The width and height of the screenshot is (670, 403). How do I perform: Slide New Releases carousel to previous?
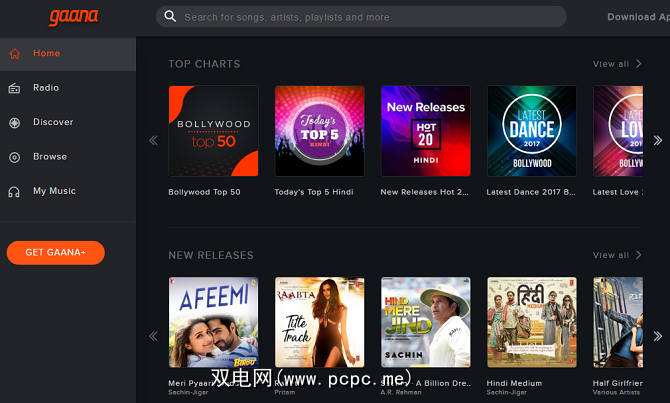[153, 336]
